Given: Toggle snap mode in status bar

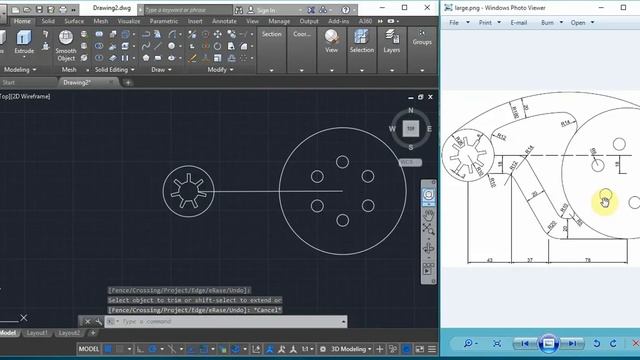Looking at the screenshot, I should pyautogui.click(x=120, y=349).
